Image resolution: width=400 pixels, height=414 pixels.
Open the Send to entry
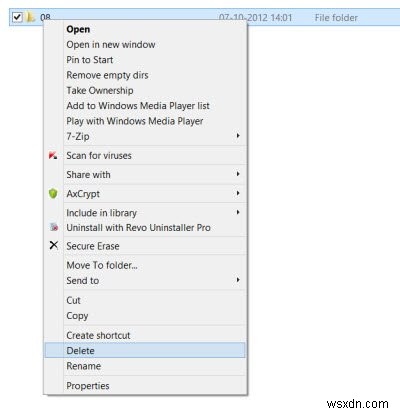[x=145, y=281]
